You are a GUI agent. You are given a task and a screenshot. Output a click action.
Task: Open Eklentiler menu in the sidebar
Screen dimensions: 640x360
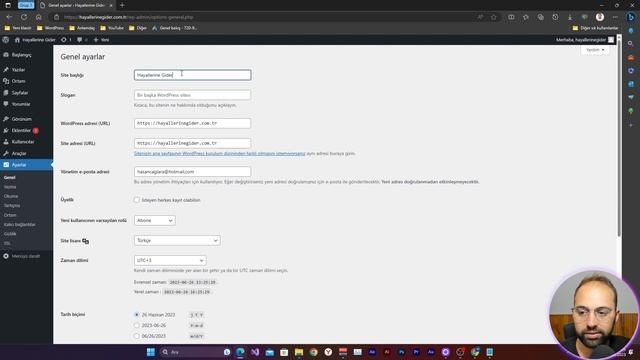(x=27, y=131)
